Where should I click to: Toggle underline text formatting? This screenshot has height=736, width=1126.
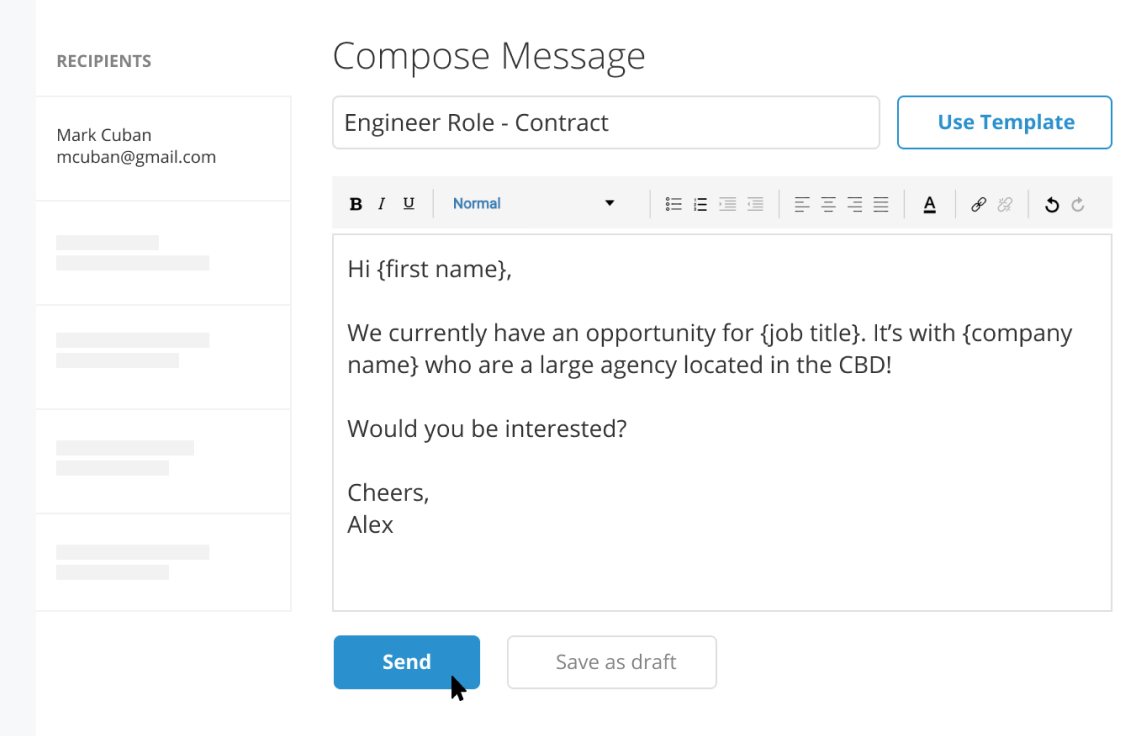point(408,204)
